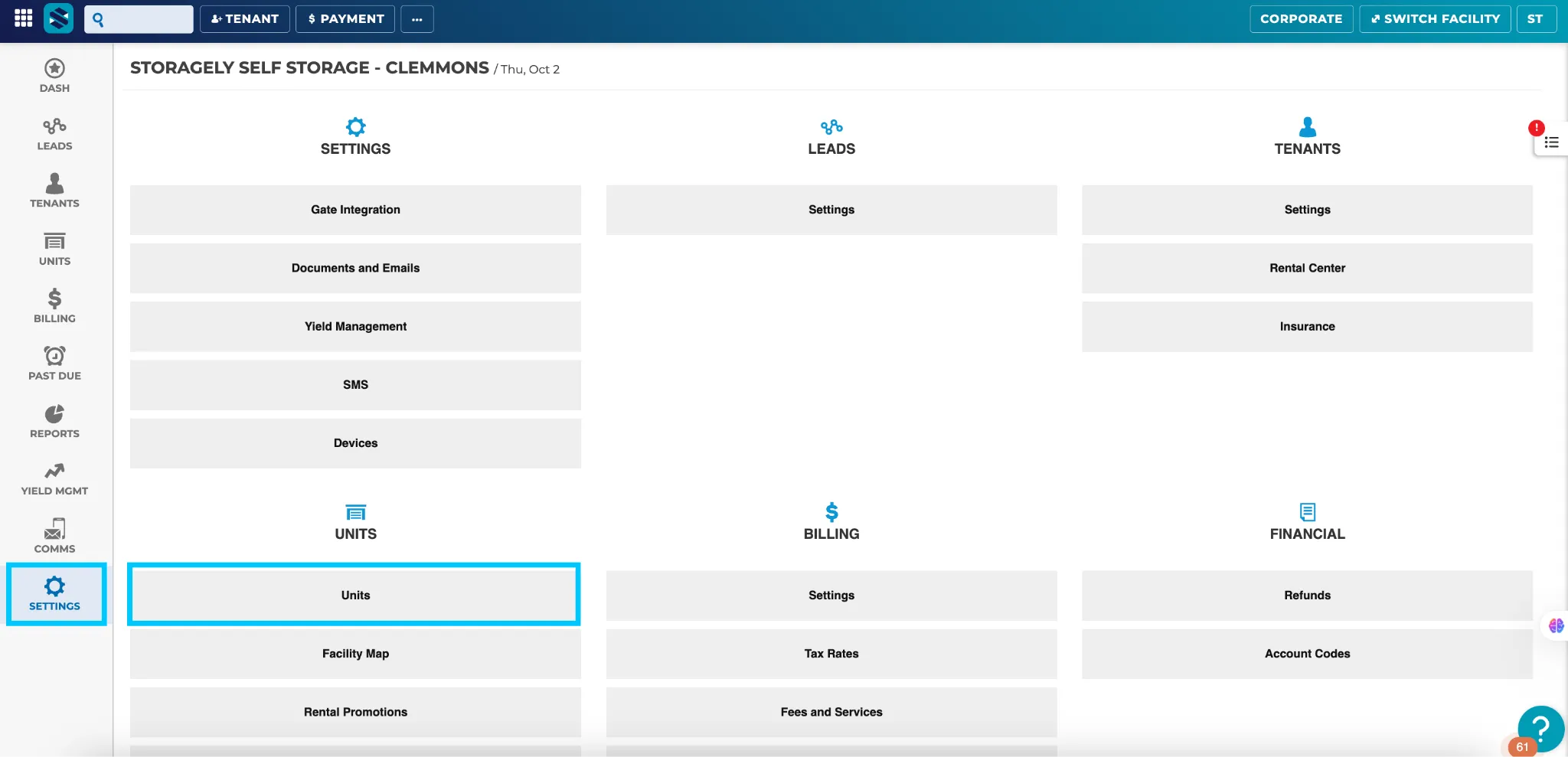The image size is (1568, 757).
Task: Select SETTINGS in the sidebar
Action: pyautogui.click(x=56, y=595)
